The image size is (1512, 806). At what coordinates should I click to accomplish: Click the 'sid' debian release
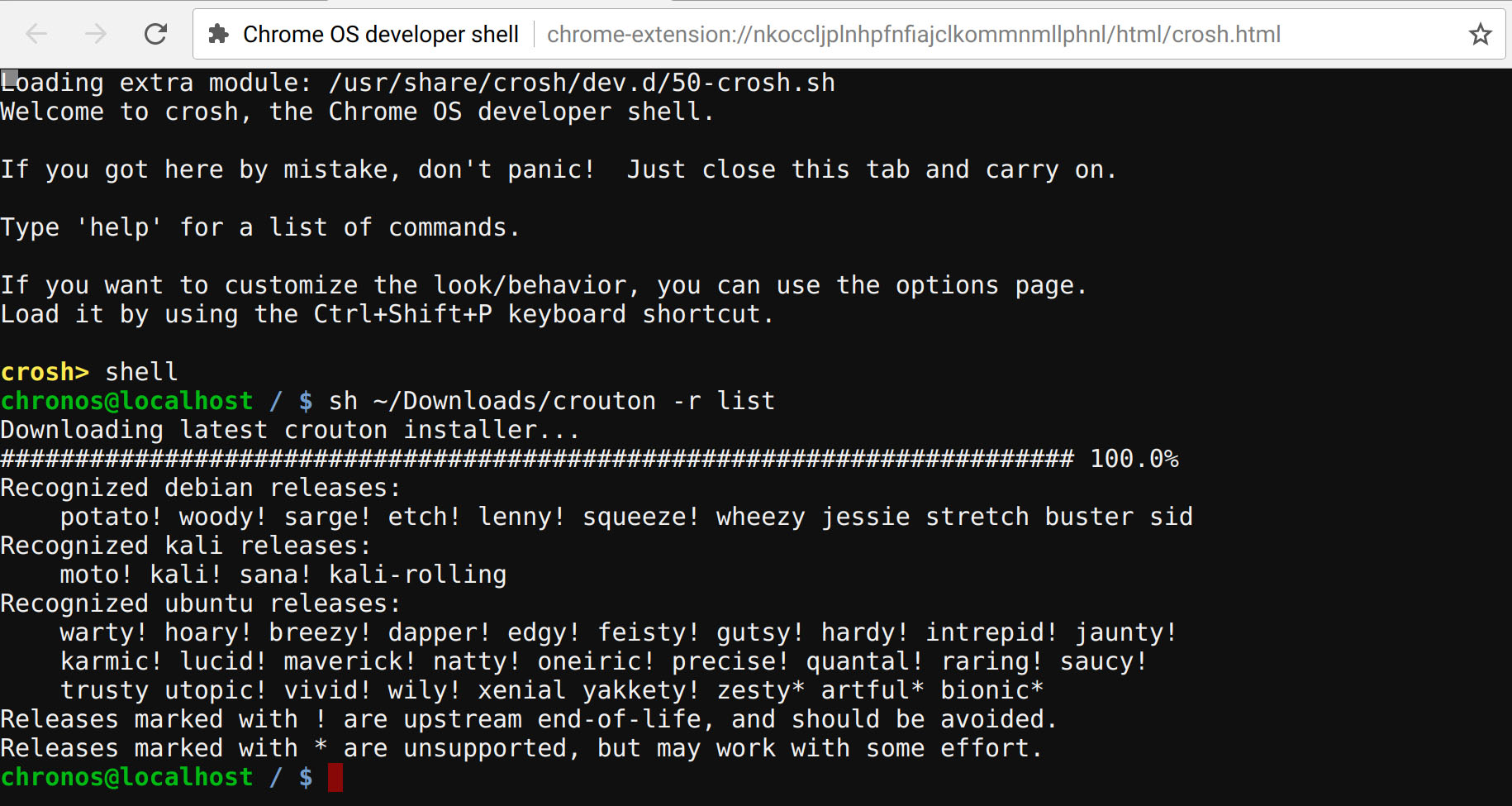(1172, 517)
